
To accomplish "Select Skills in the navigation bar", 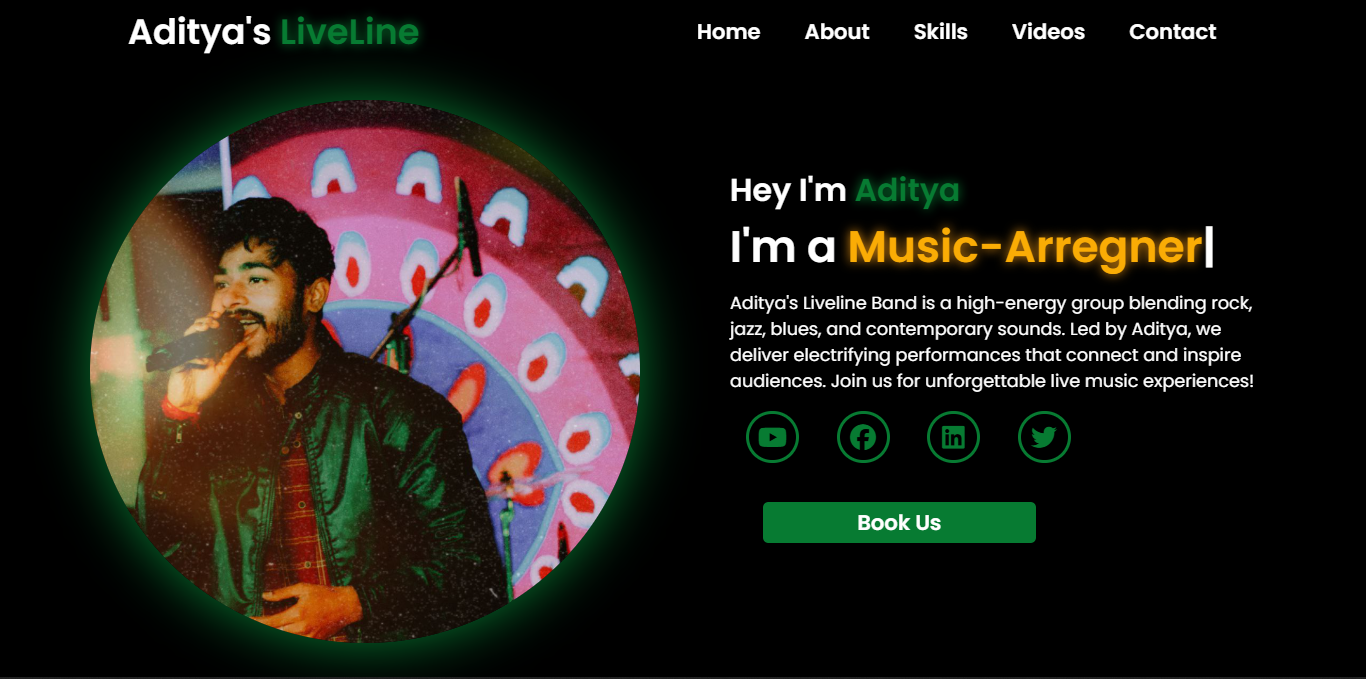I will 940,32.
